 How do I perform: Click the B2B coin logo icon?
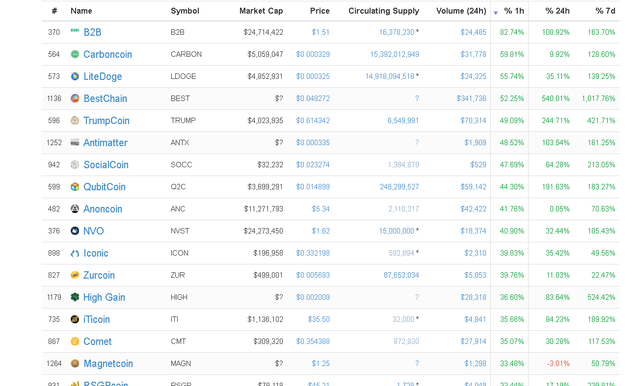coord(75,30)
